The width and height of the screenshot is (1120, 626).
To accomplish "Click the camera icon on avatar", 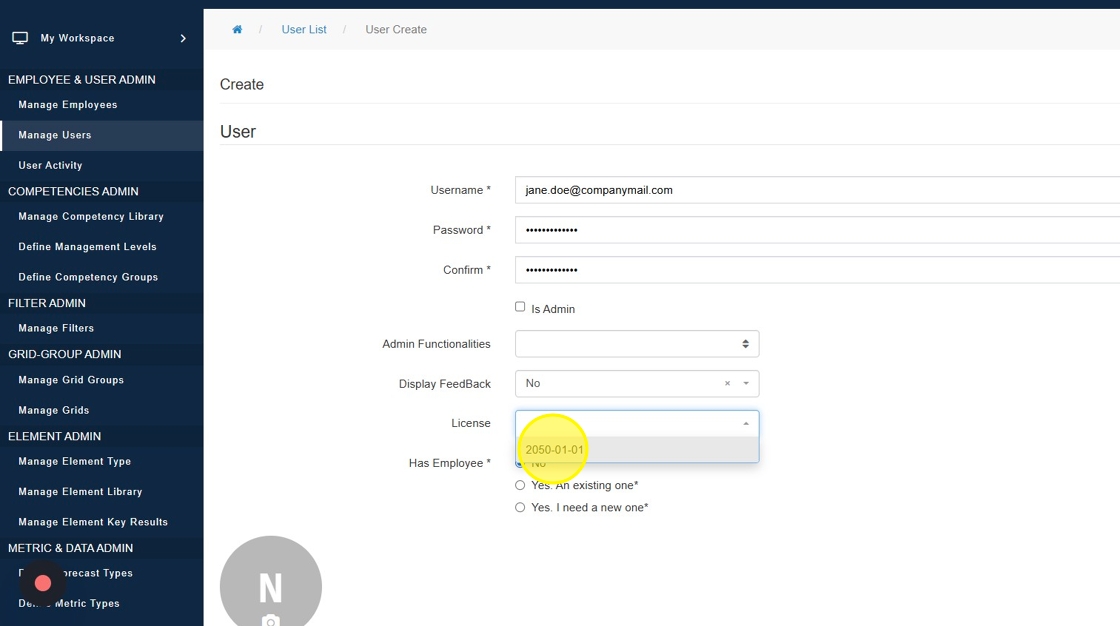I will 270,620.
